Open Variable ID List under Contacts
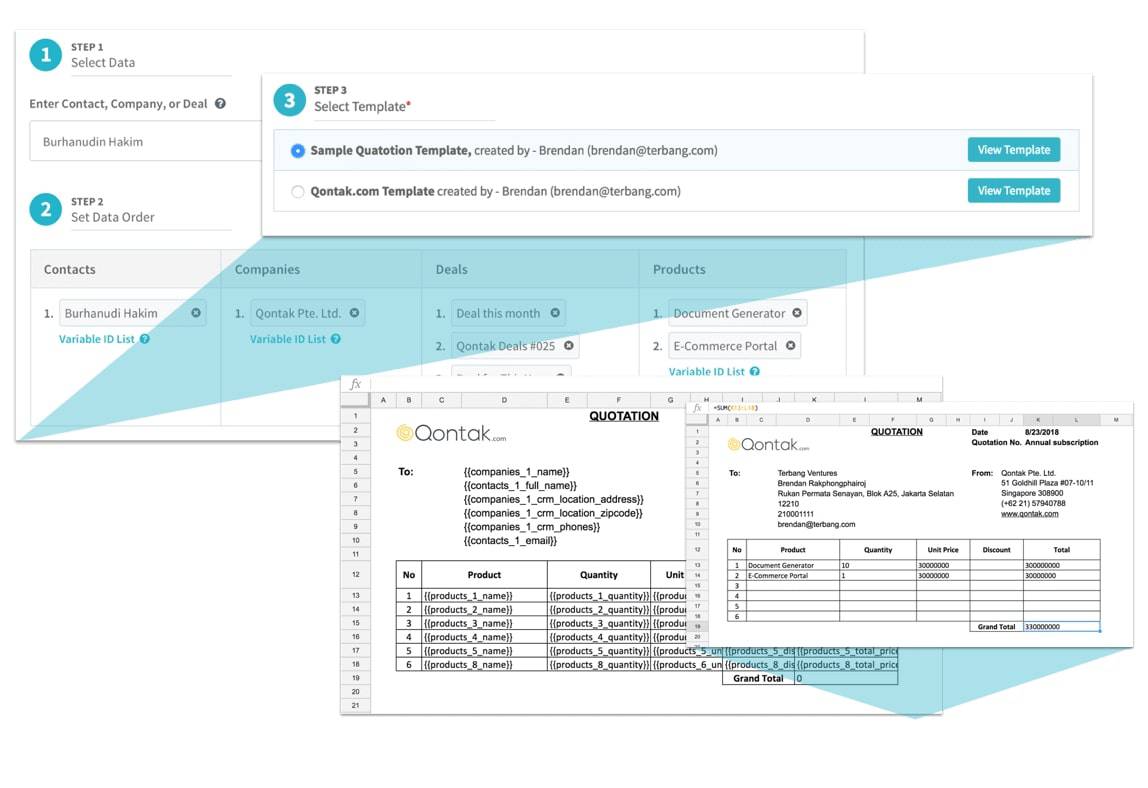 coord(97,339)
